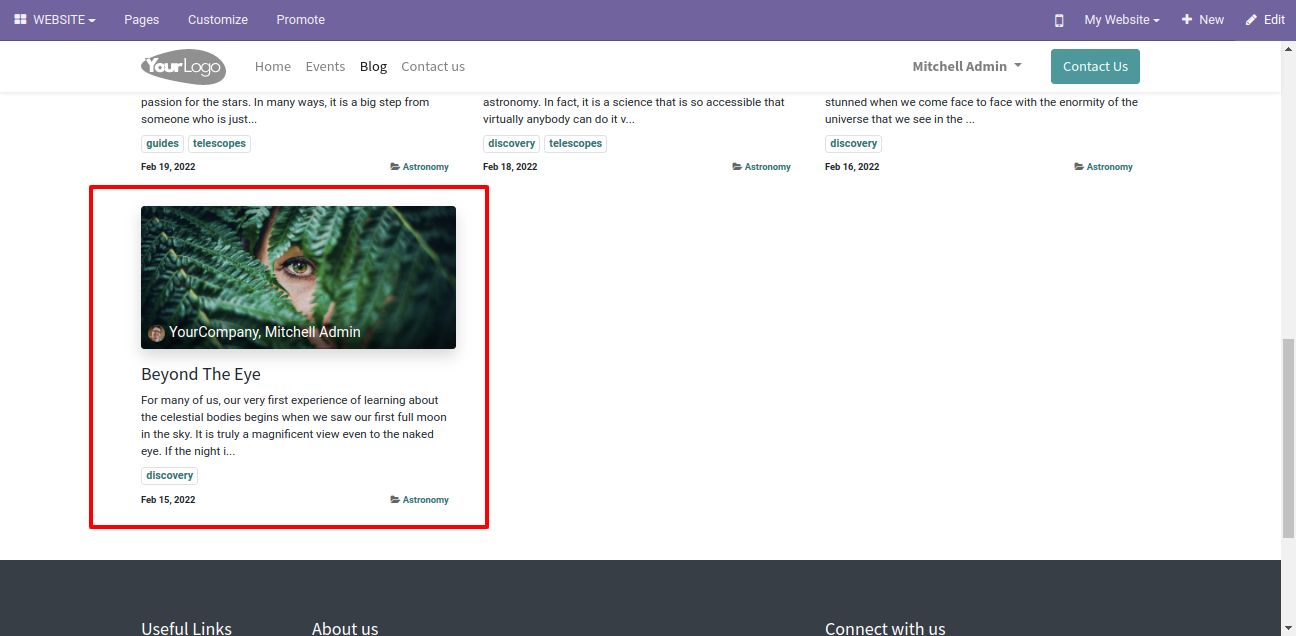This screenshot has height=636, width=1296.
Task: Open Contact us nav link
Action: 433,67
